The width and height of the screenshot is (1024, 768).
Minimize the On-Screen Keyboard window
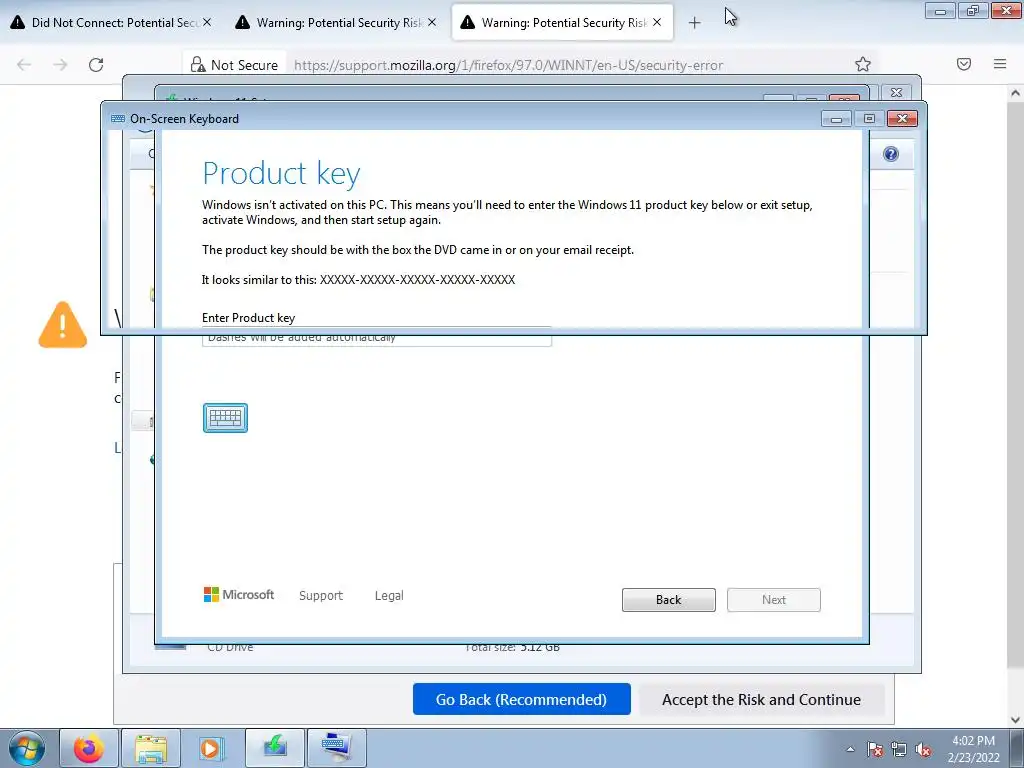836,119
